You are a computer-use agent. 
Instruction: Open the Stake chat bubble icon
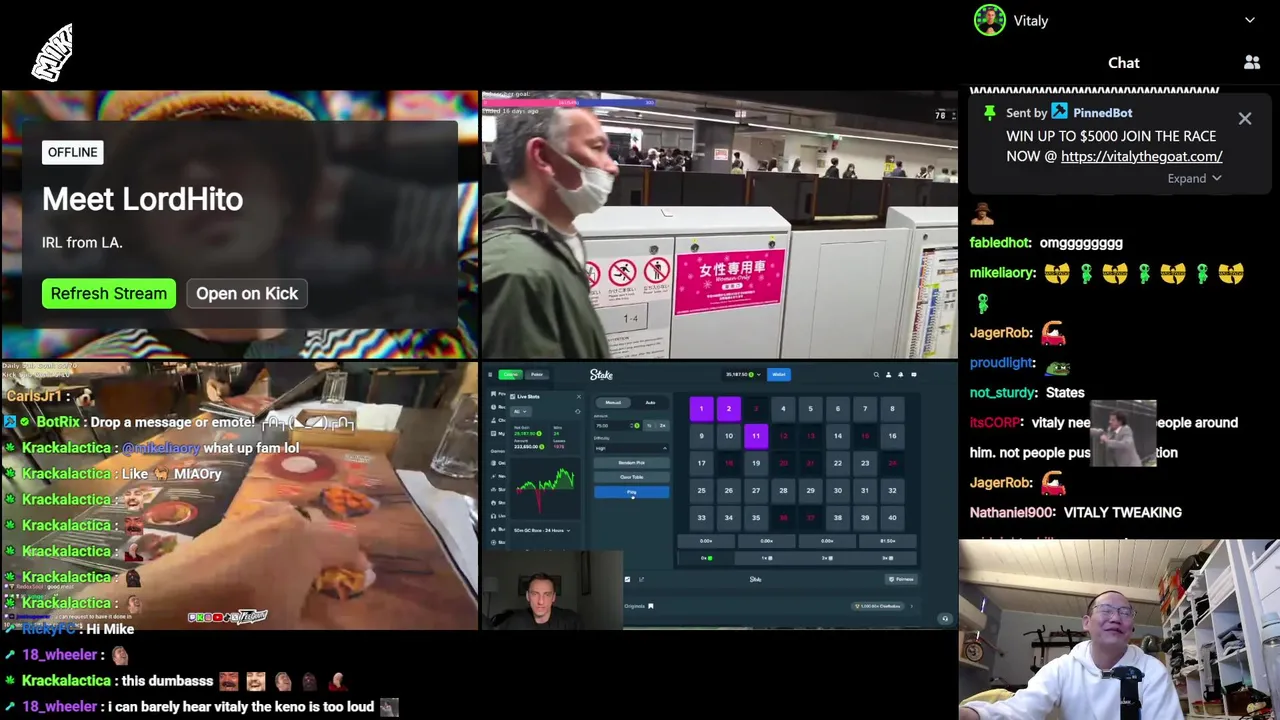(914, 374)
